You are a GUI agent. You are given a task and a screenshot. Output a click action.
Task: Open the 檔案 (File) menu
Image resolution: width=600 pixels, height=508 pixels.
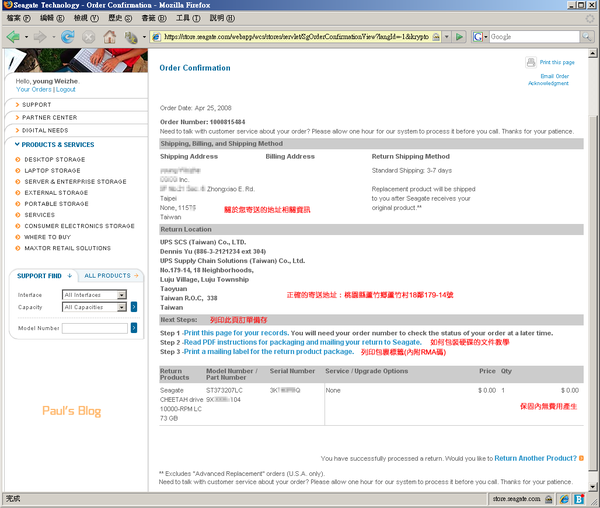click(18, 18)
